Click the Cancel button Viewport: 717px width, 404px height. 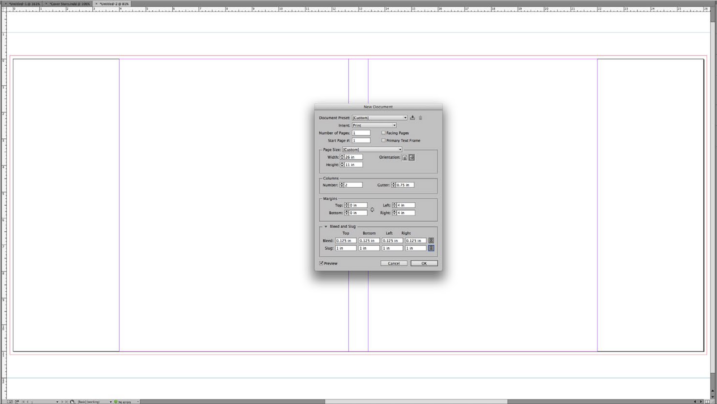(394, 263)
